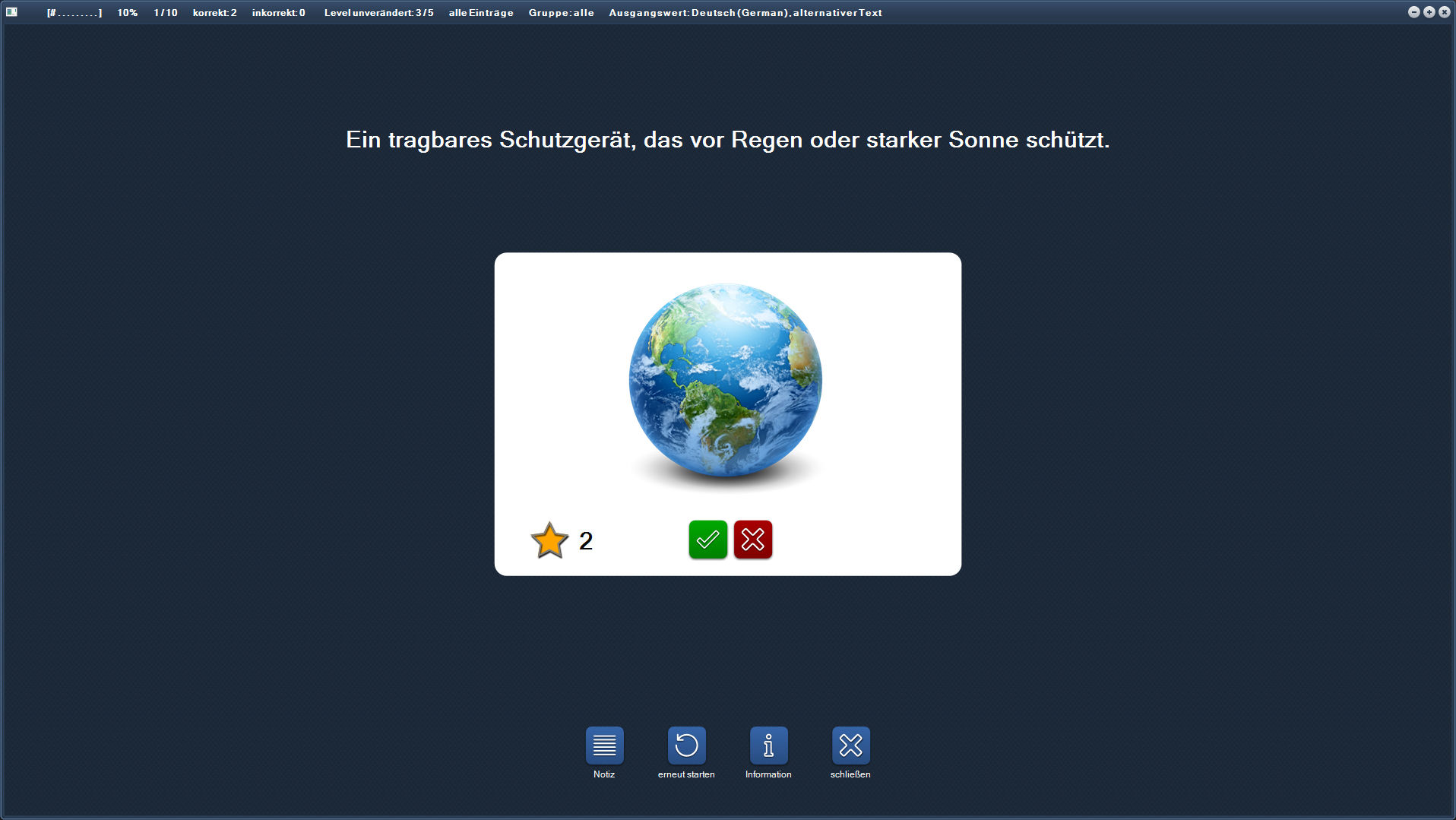Click the 'inkorrekt: 0' counter

[x=278, y=12]
